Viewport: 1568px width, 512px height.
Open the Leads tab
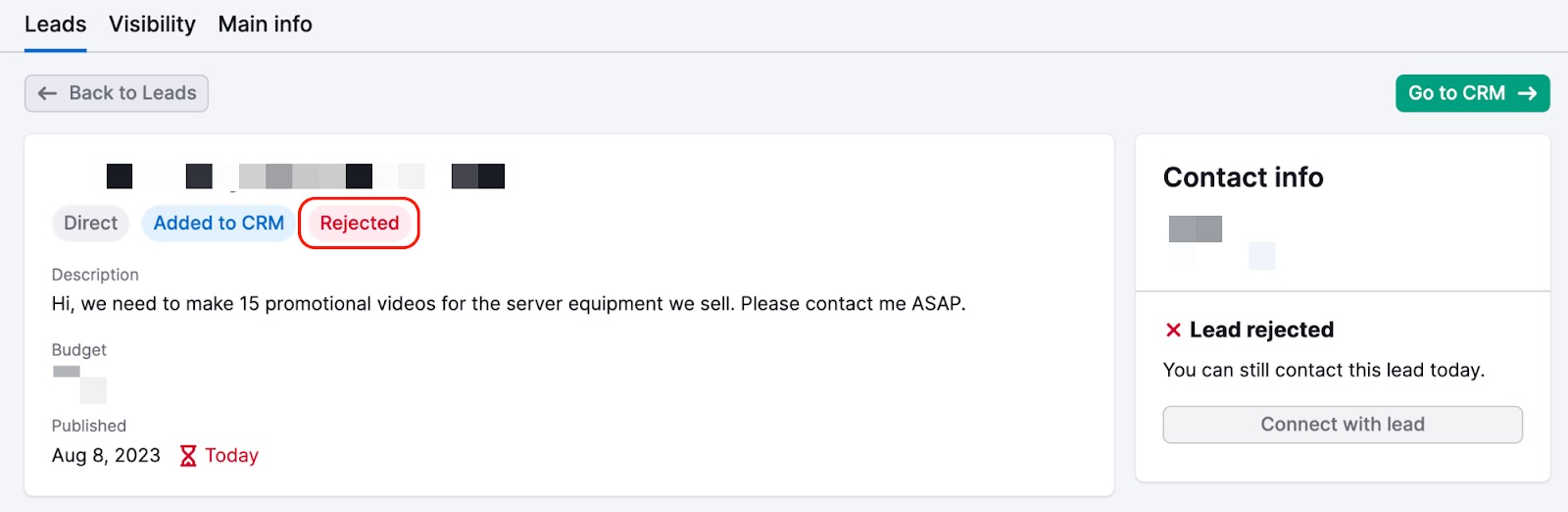(56, 25)
